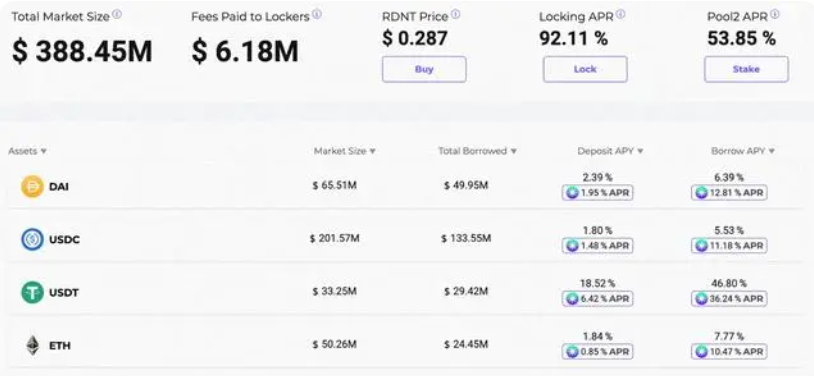Open the Fees Paid to Lockers info icon

317,15
